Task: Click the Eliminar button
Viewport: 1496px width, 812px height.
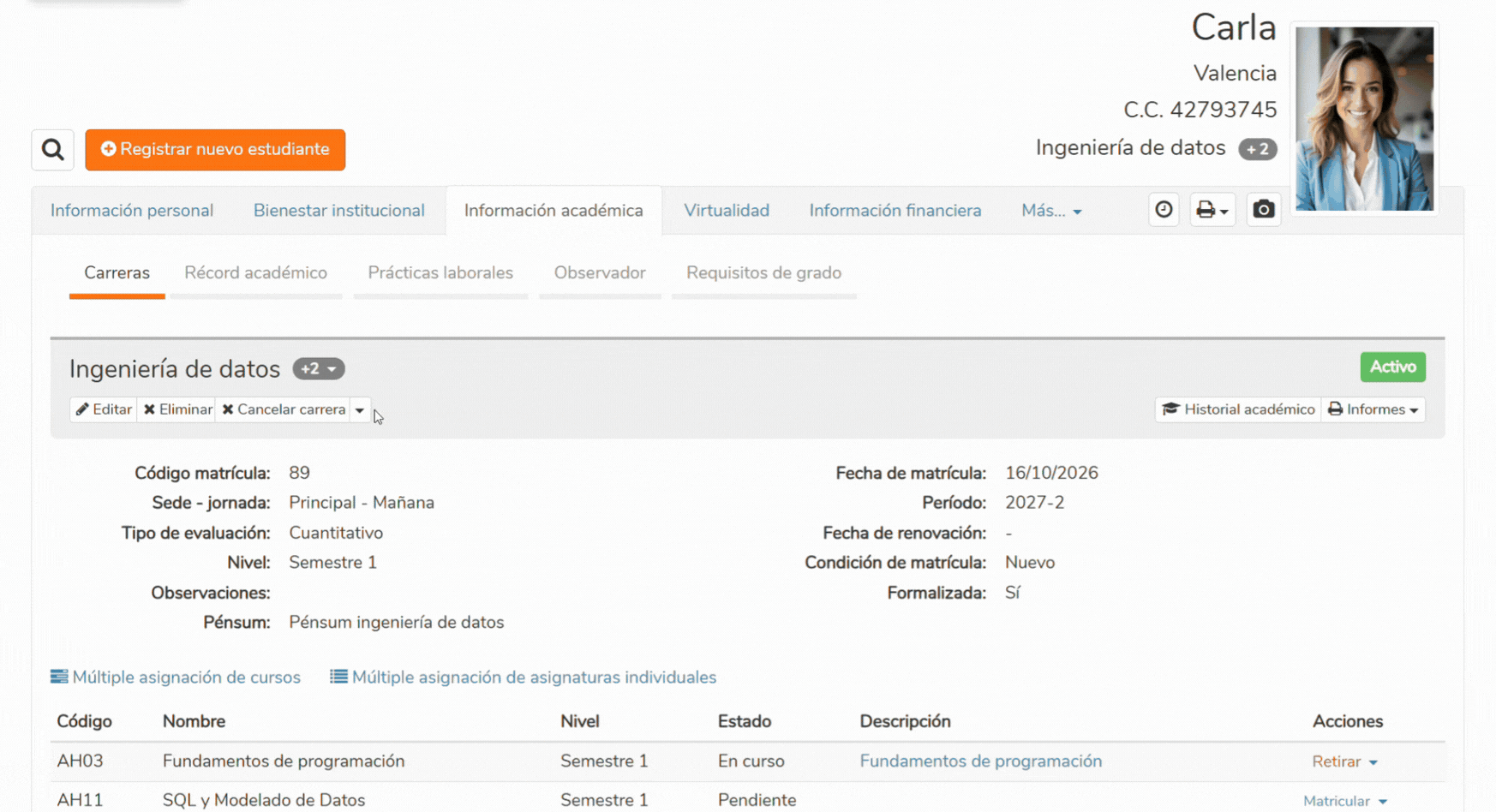Action: pyautogui.click(x=177, y=409)
